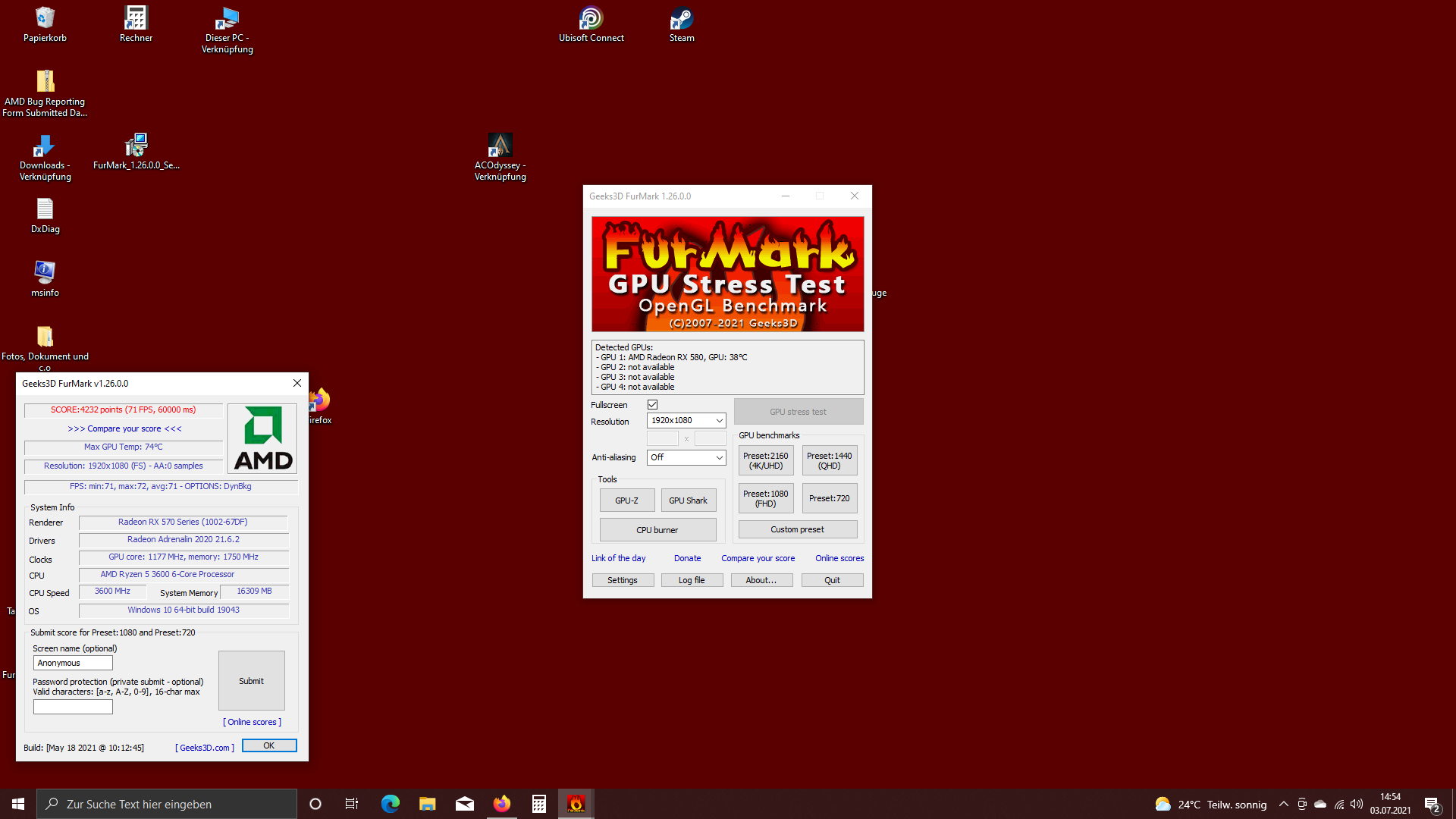The width and height of the screenshot is (1456, 819).
Task: Open the Steam desktop icon
Action: coord(681,20)
